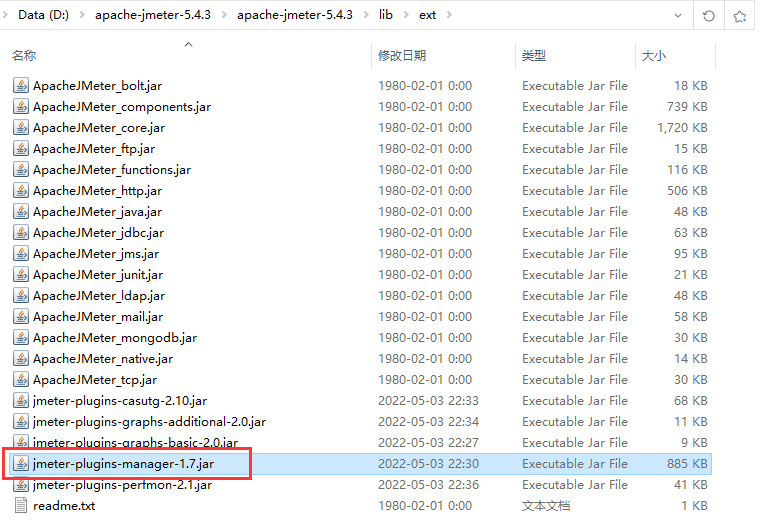Viewport: 762px width, 531px height.
Task: Select the jmeter-plugins-manager-1.7.jar file icon
Action: (x=21, y=464)
